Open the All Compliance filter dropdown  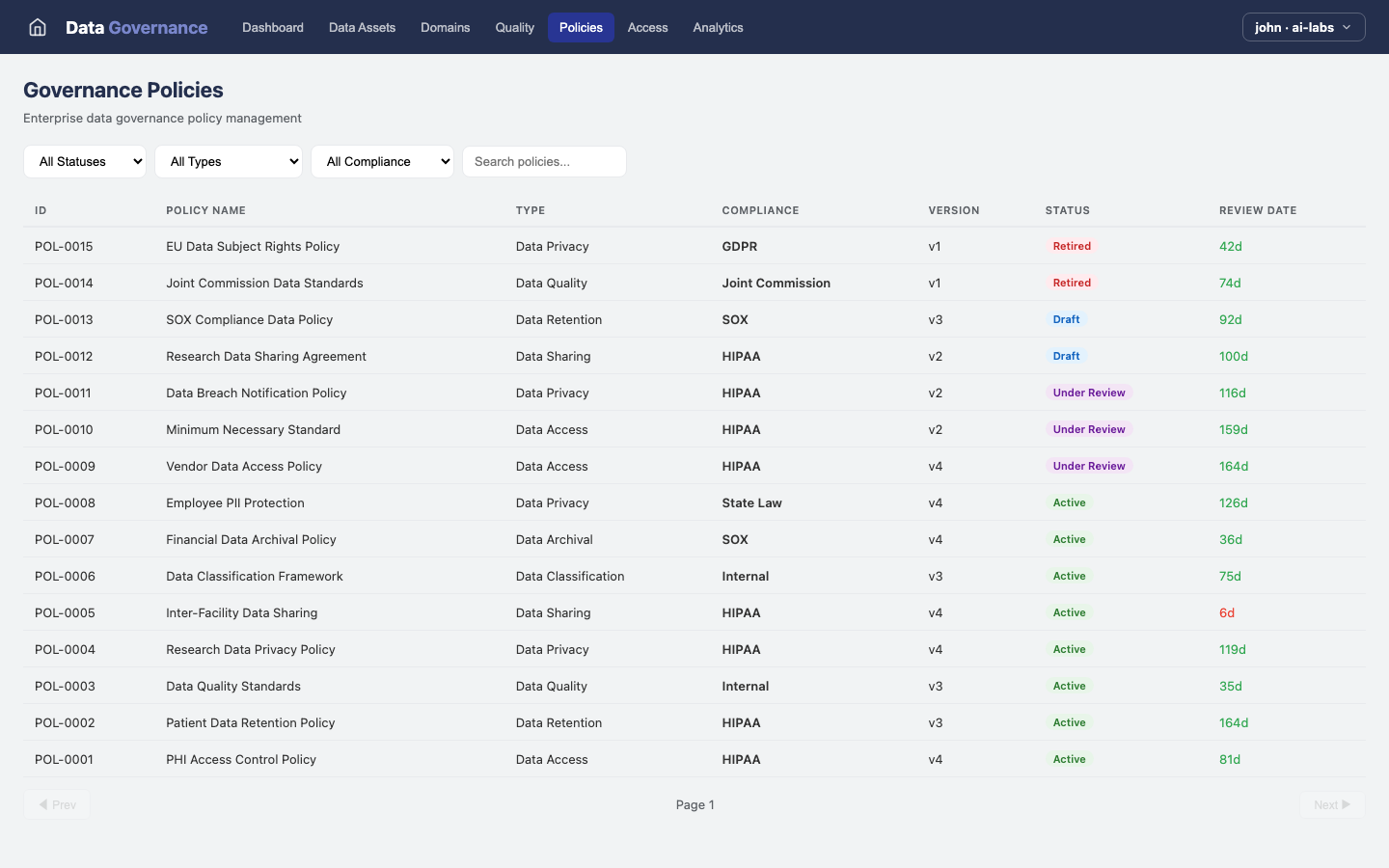coord(382,161)
